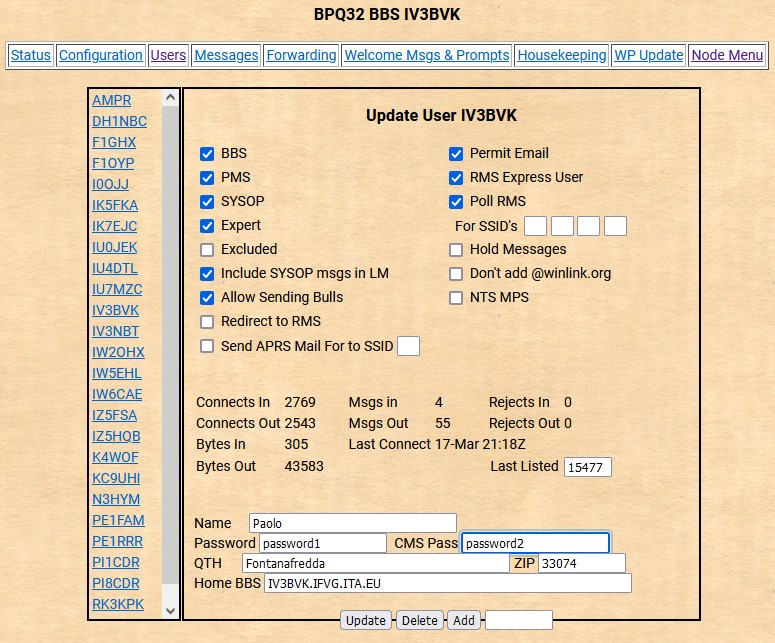This screenshot has height=643, width=775.
Task: Click the Home BBS field
Action: pyautogui.click(x=448, y=583)
